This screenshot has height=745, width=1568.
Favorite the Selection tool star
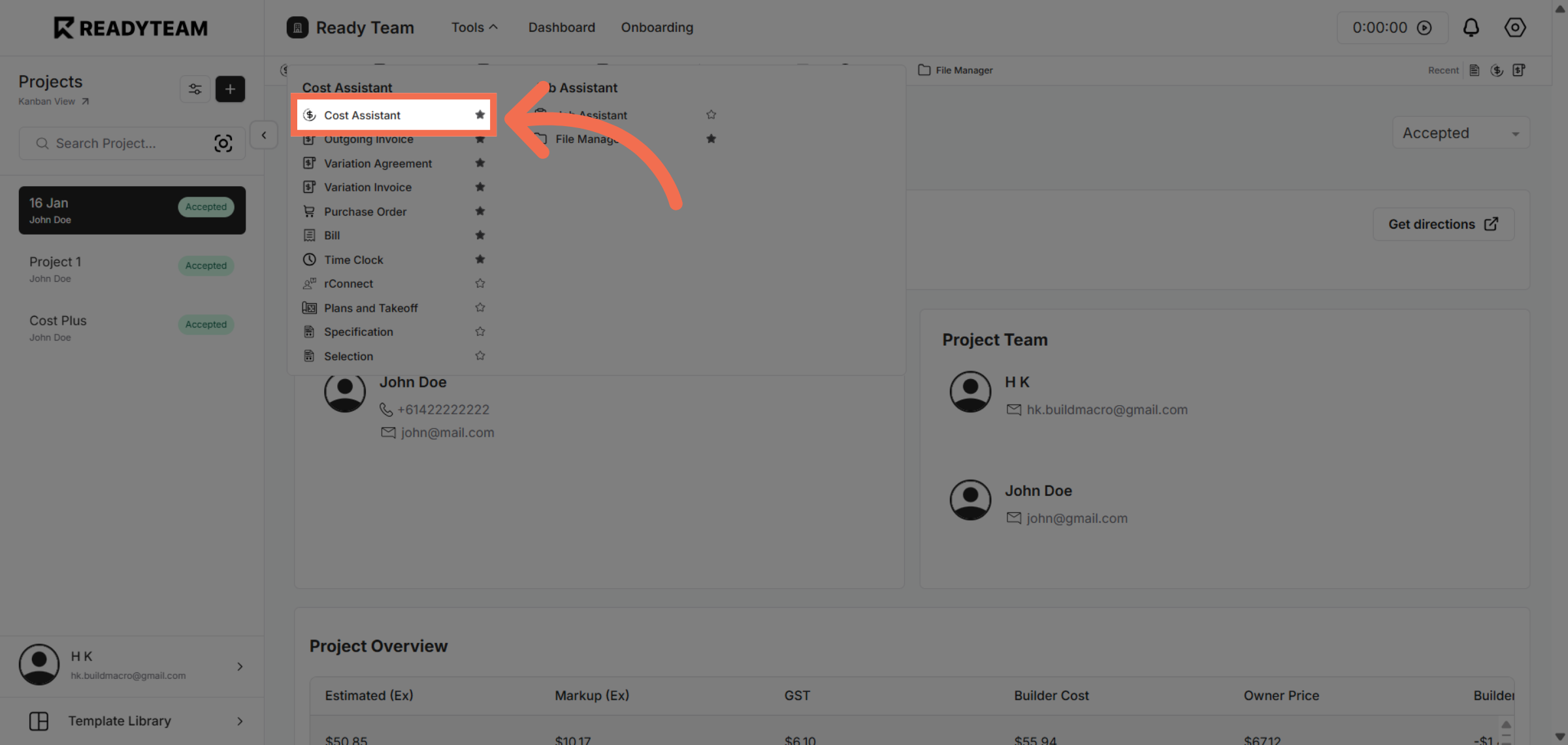[480, 356]
